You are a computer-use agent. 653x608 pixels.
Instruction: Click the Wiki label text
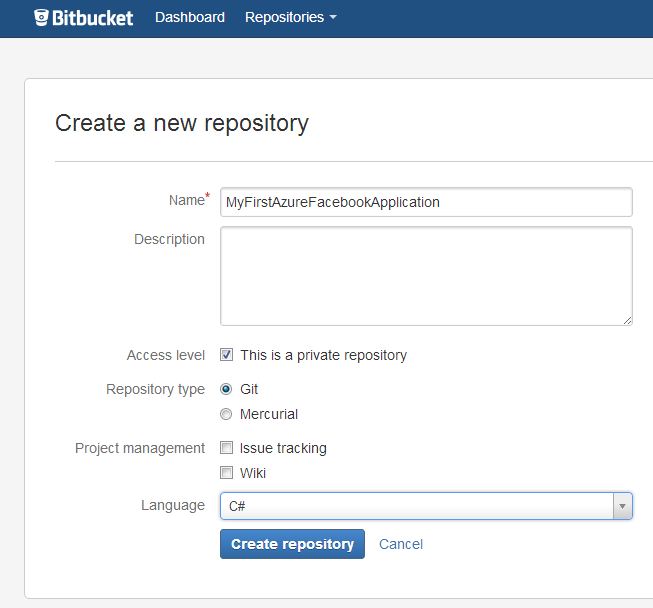253,473
